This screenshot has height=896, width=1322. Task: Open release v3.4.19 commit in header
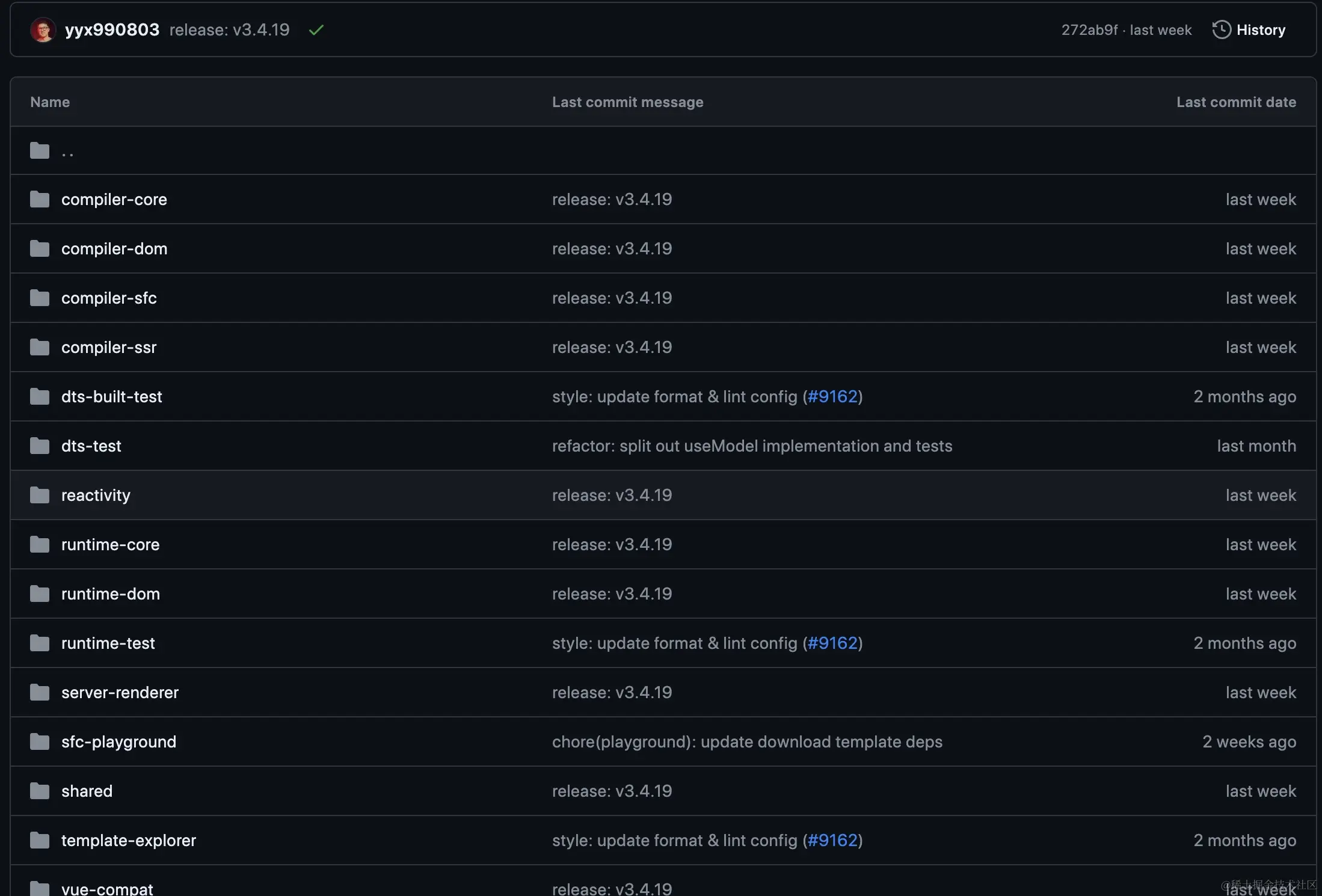pyautogui.click(x=229, y=29)
